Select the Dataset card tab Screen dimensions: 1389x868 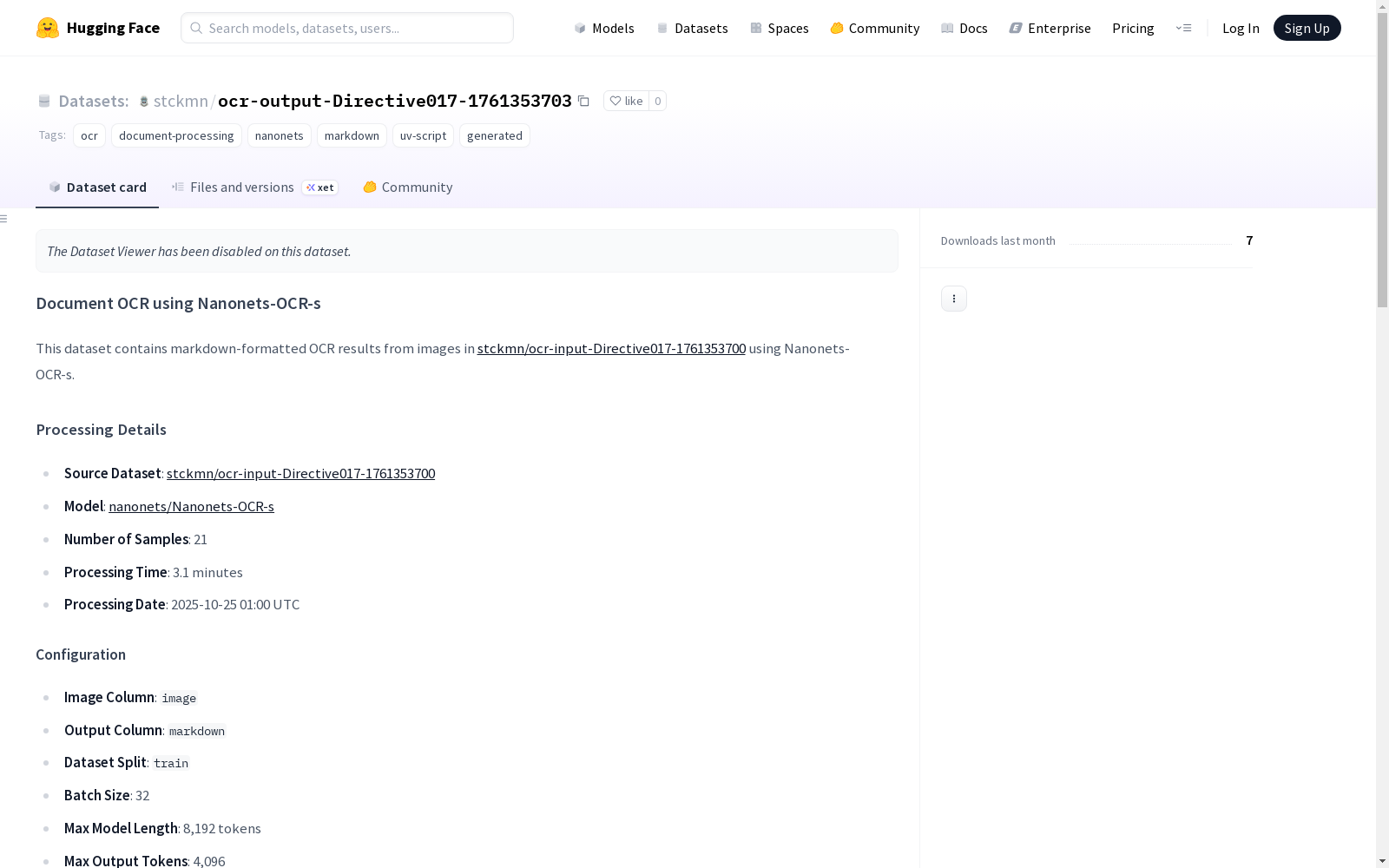pyautogui.click(x=97, y=187)
